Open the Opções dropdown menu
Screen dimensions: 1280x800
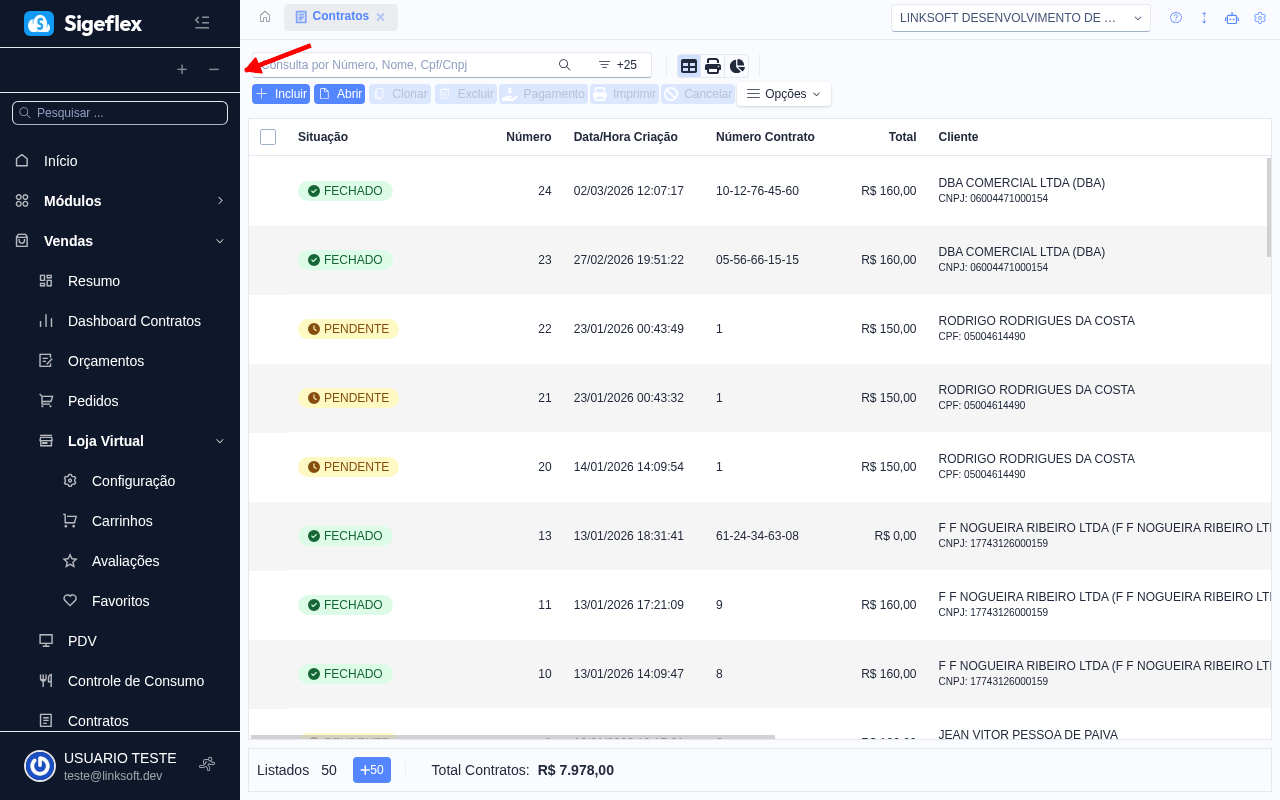pyautogui.click(x=784, y=94)
